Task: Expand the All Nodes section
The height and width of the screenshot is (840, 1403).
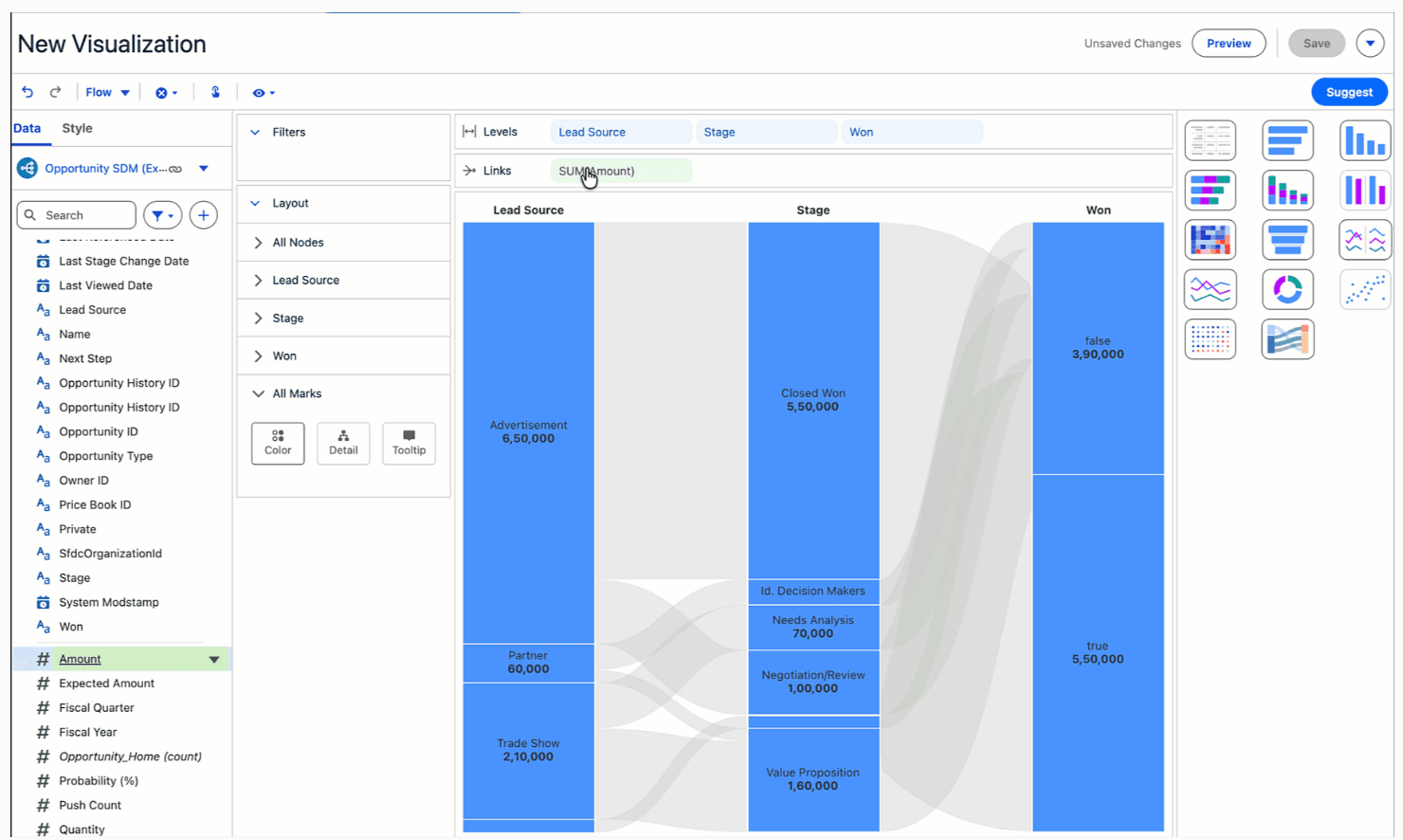Action: pos(297,243)
